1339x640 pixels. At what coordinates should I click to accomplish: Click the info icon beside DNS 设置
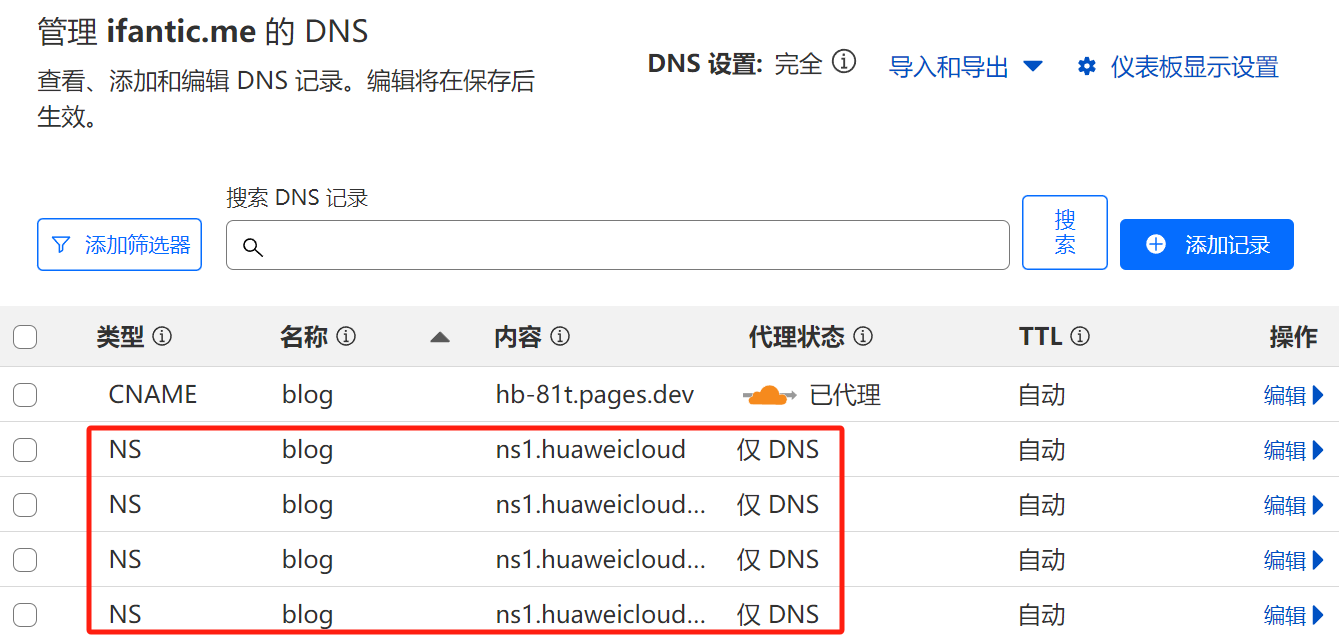(x=845, y=63)
